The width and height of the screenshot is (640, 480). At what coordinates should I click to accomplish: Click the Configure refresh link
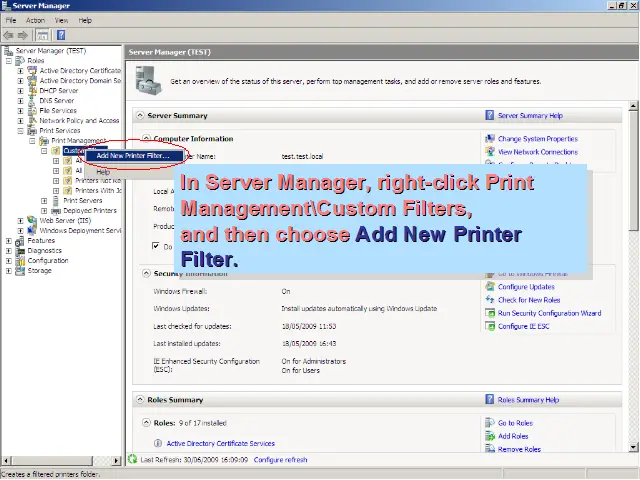pyautogui.click(x=280, y=460)
